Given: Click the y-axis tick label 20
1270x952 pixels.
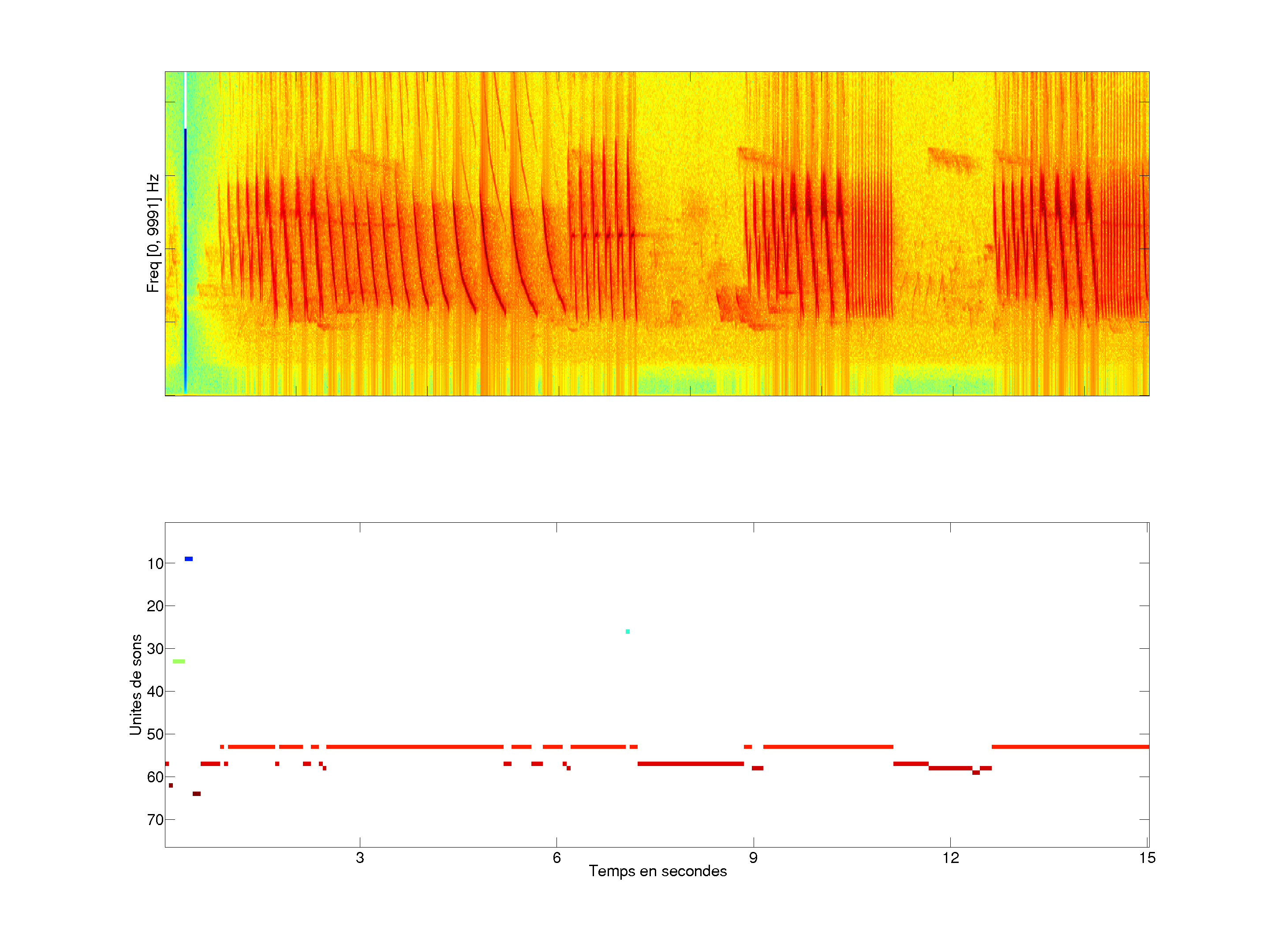Looking at the screenshot, I should click(155, 606).
